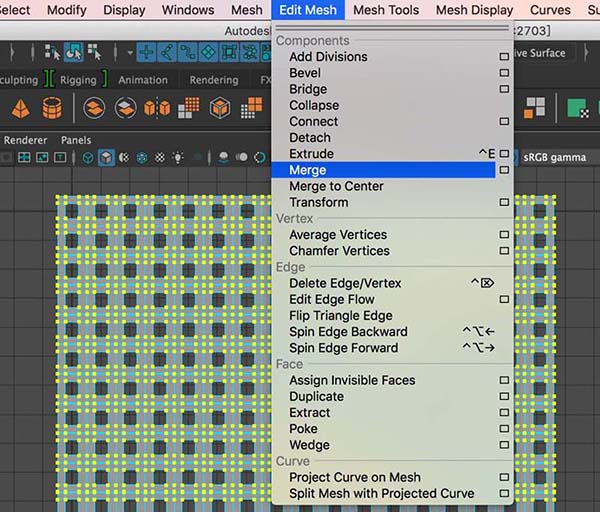Click the Combine meshes shelf icon
Image resolution: width=600 pixels, height=512 pixels.
coord(94,108)
